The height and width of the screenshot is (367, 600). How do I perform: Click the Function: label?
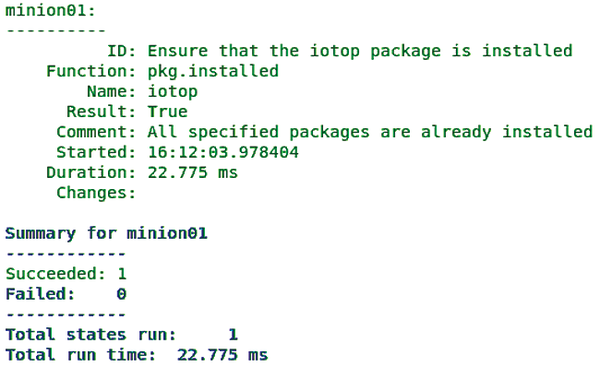(x=91, y=72)
